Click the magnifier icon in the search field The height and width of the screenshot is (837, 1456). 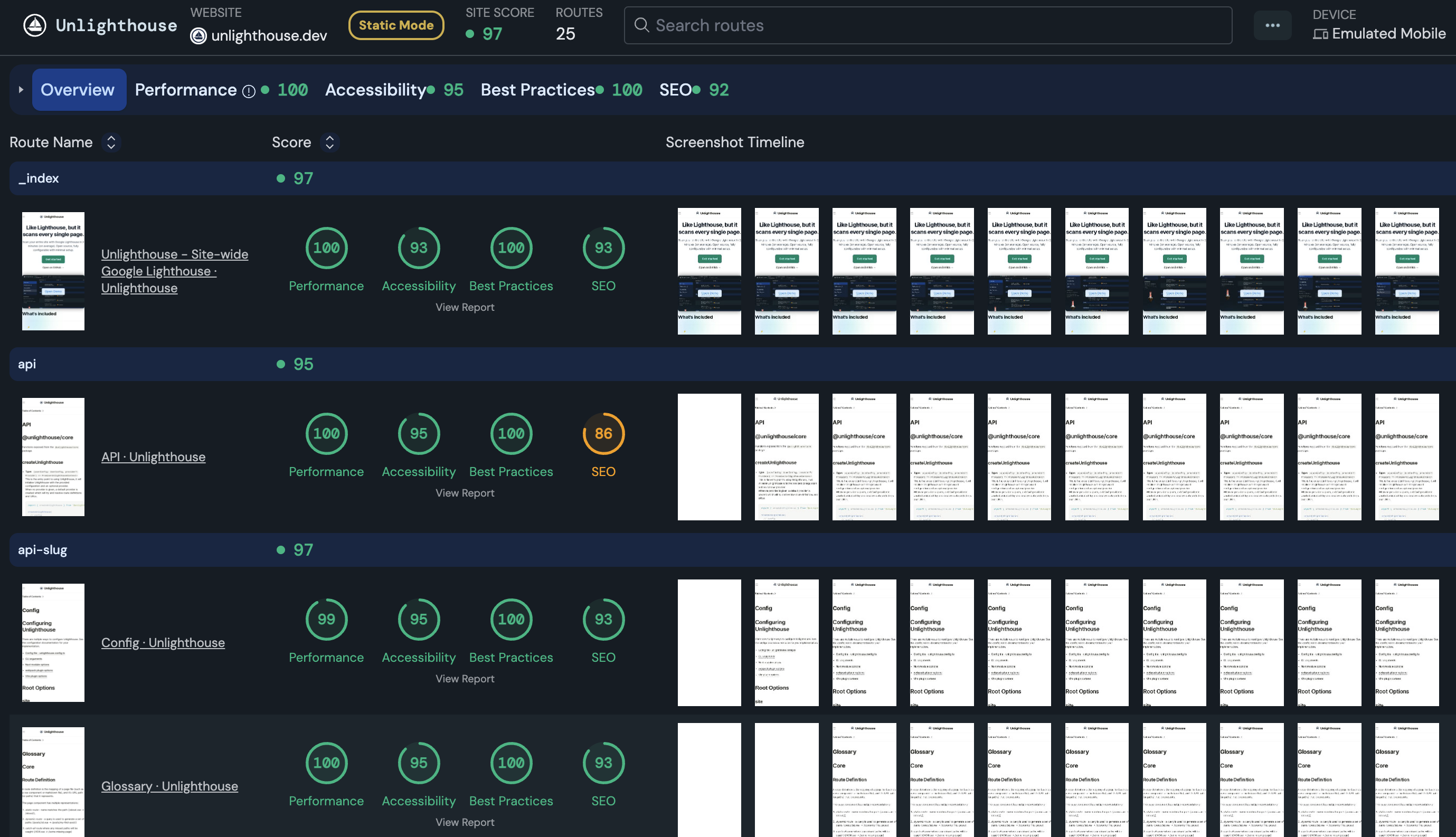[x=641, y=25]
